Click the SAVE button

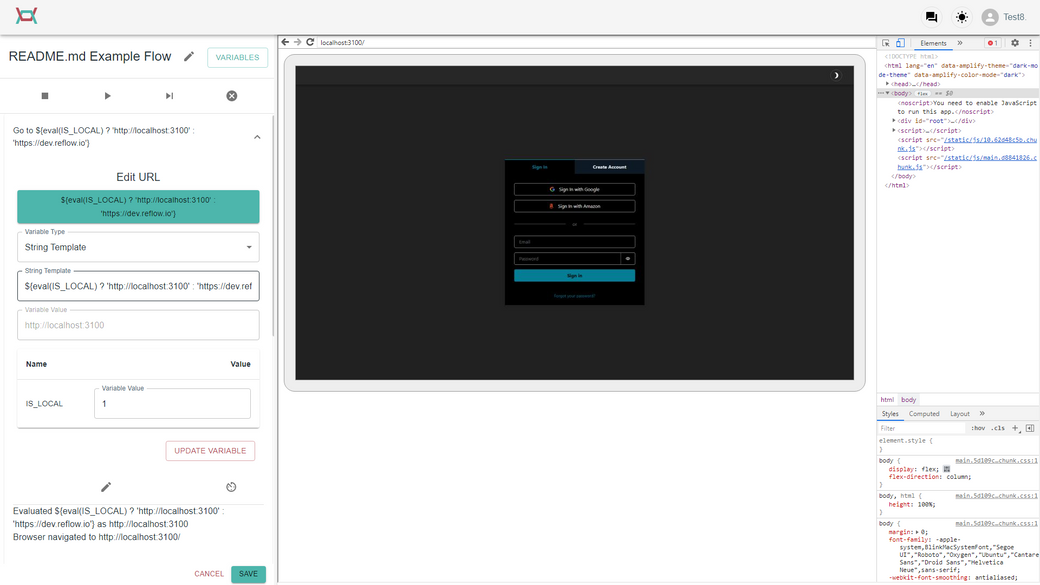pyautogui.click(x=247, y=574)
